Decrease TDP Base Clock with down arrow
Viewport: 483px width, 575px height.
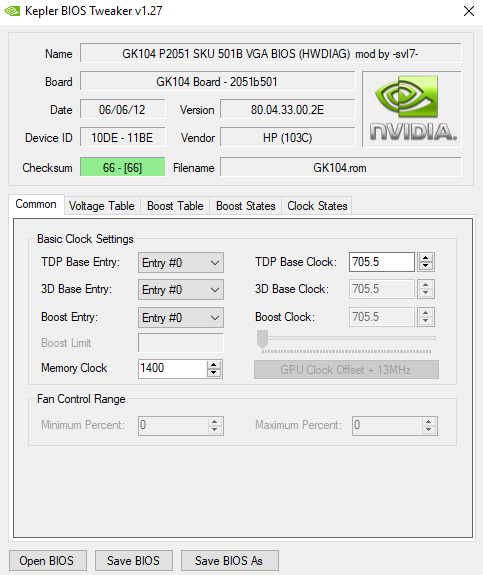(425, 266)
